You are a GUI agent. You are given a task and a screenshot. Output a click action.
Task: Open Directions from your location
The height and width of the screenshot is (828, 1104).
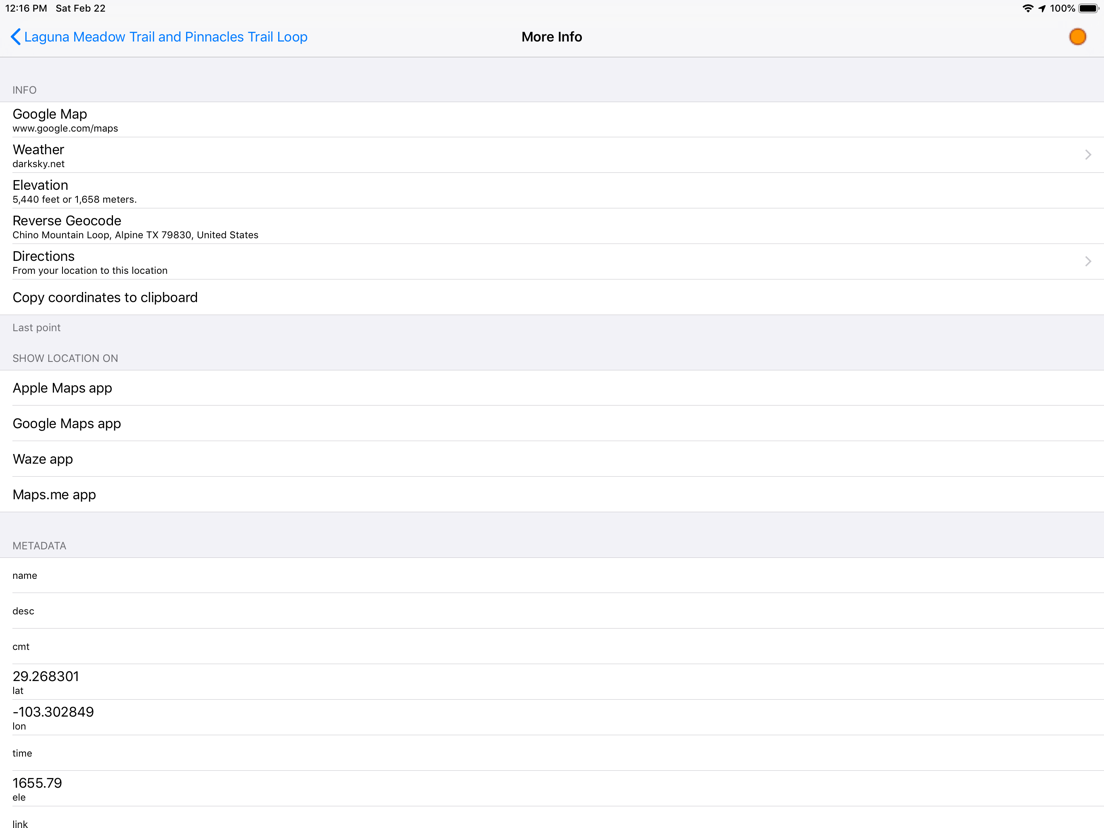pos(552,262)
